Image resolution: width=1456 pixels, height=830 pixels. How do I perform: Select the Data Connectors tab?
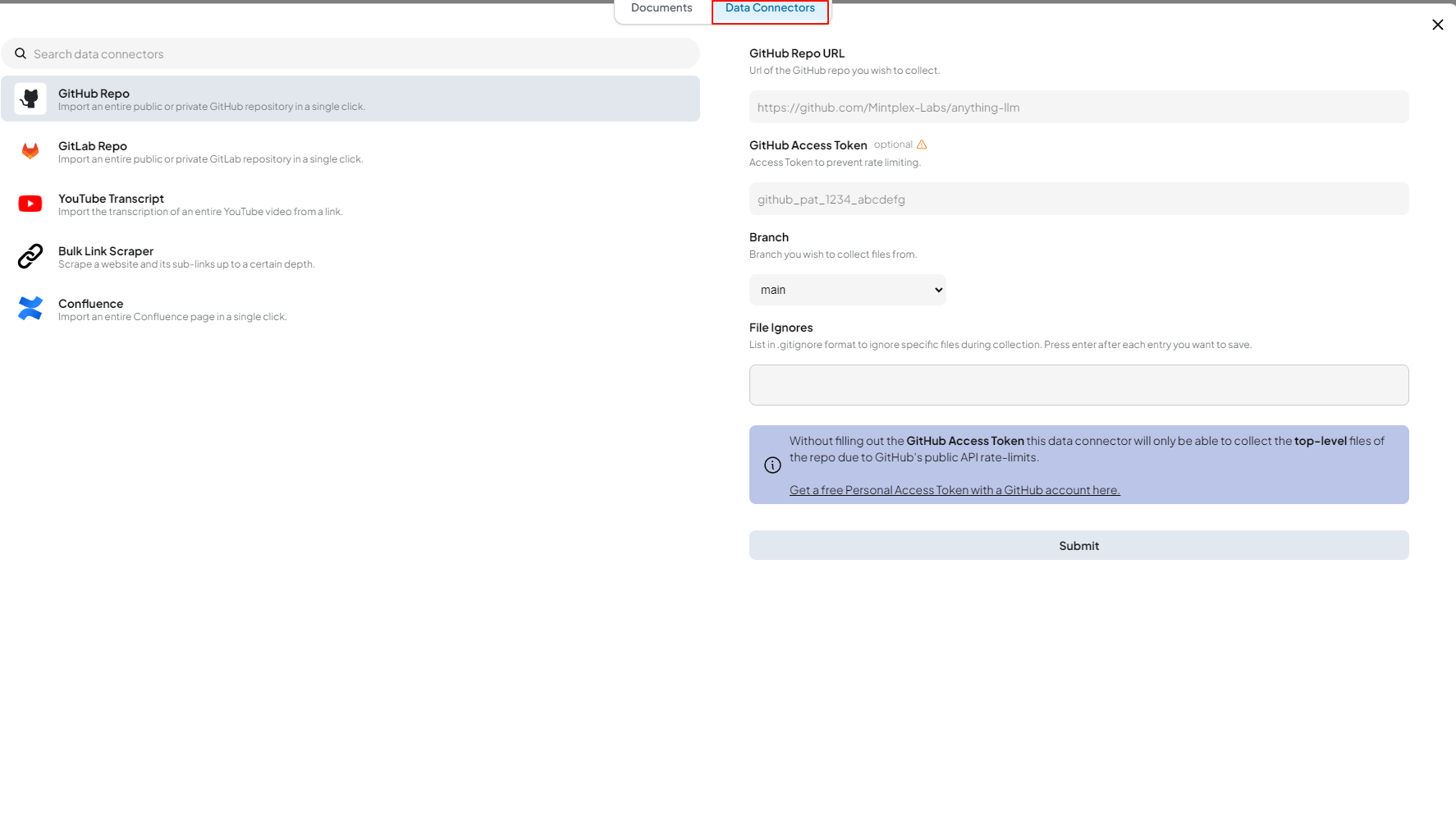click(x=770, y=11)
